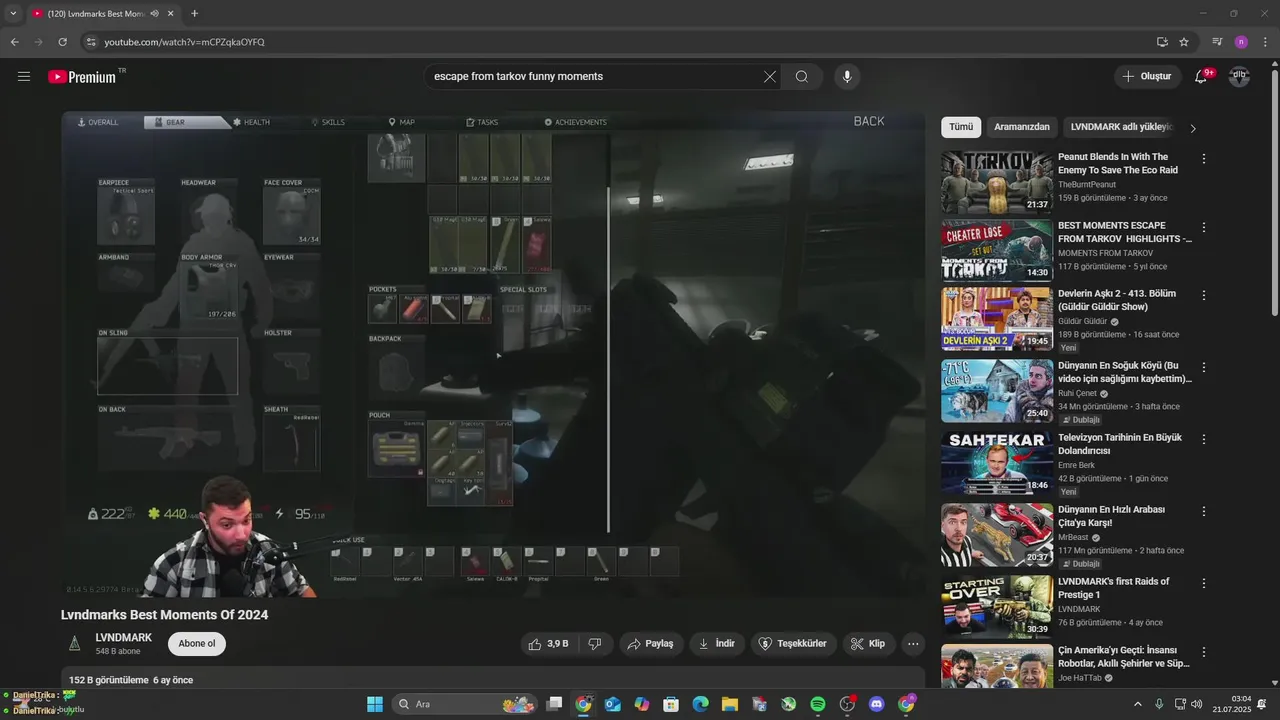Screen dimensions: 1280x720
Task: Open options for Televizyon Tarihinin video
Action: 1204,440
